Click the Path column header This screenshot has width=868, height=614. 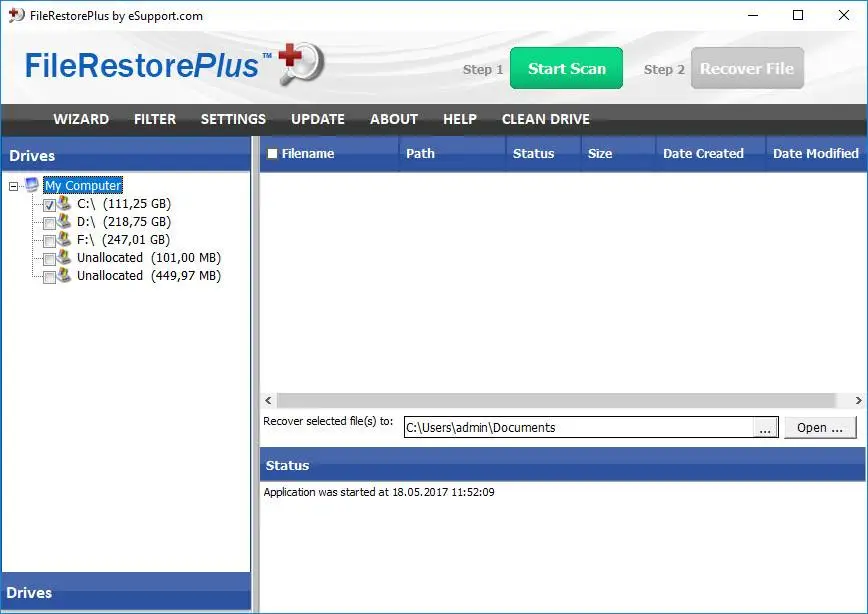(452, 153)
